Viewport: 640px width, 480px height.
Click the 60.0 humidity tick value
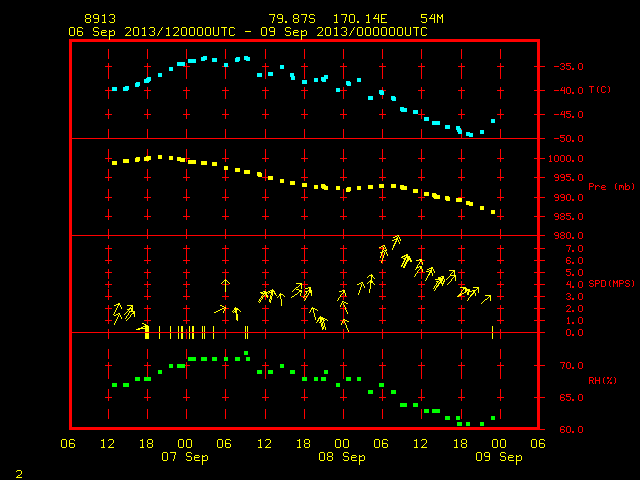[571, 429]
